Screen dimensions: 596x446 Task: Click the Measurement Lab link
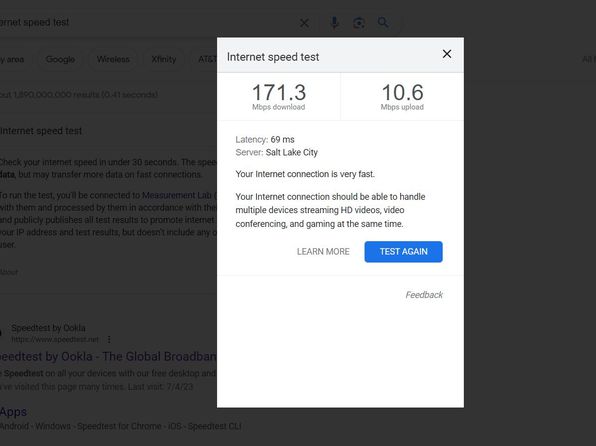coord(176,195)
